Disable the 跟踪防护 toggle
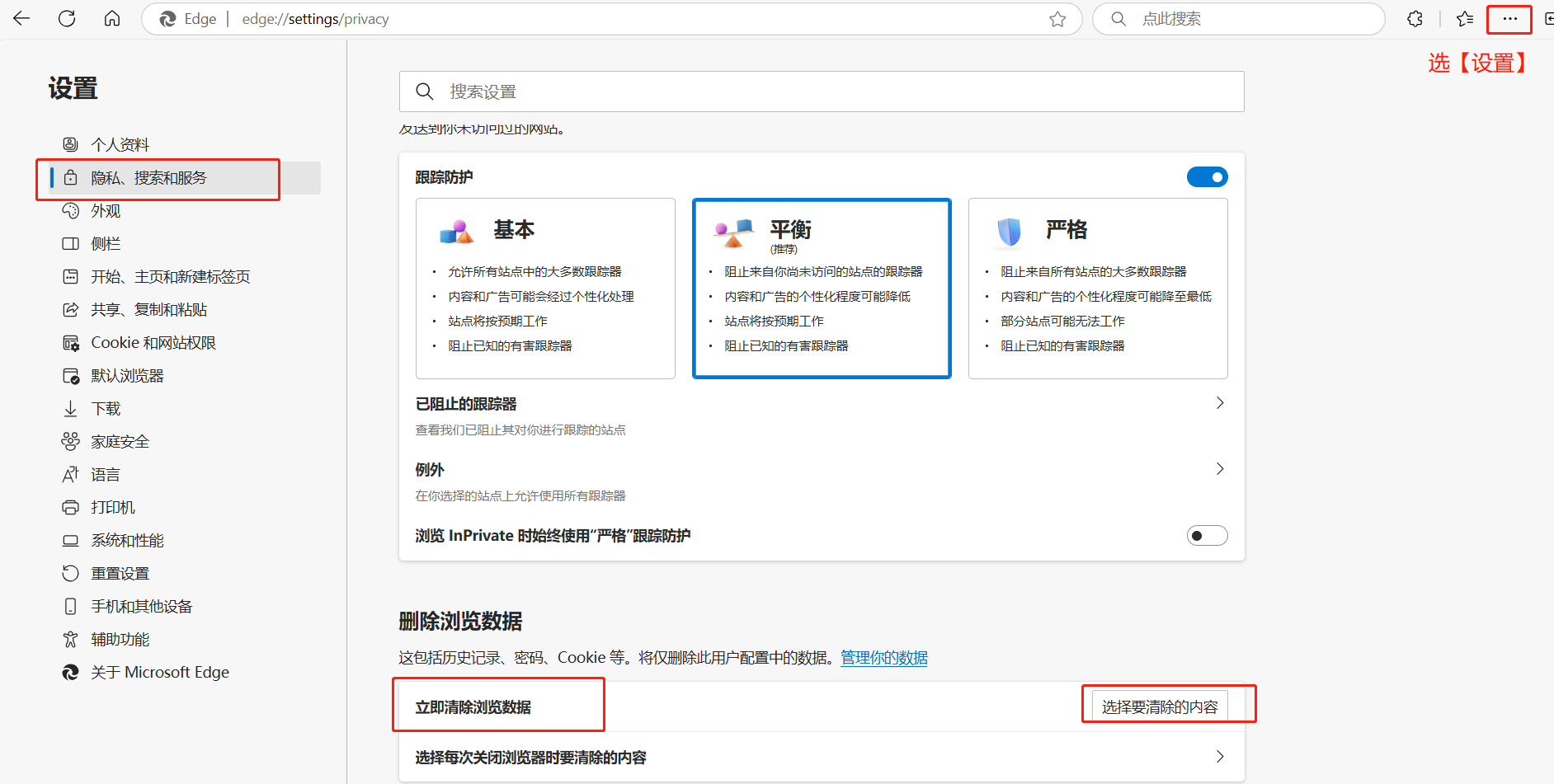 (1207, 176)
